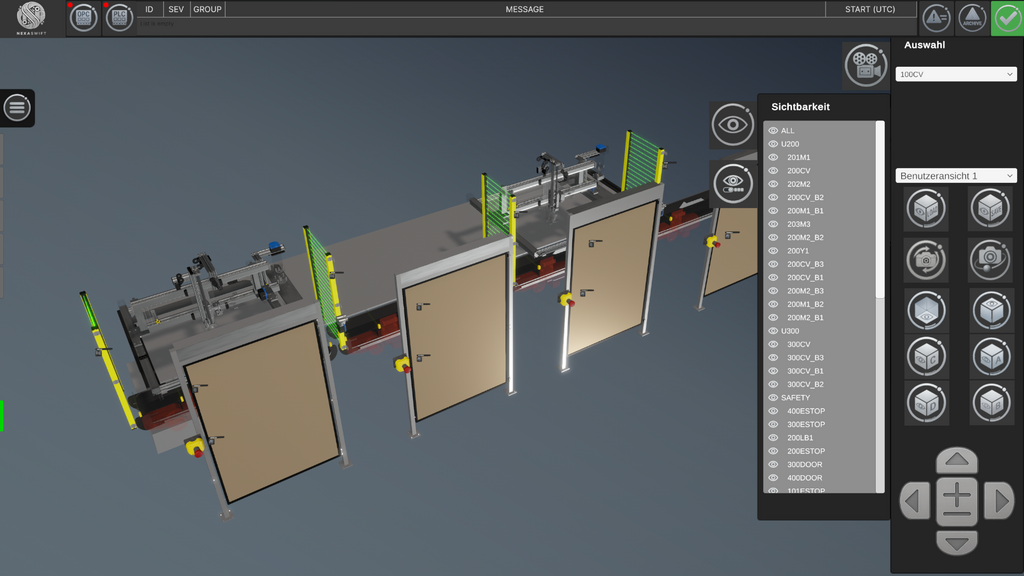Select 300CV_B1 in visibility list
This screenshot has width=1024, height=576.
click(805, 371)
